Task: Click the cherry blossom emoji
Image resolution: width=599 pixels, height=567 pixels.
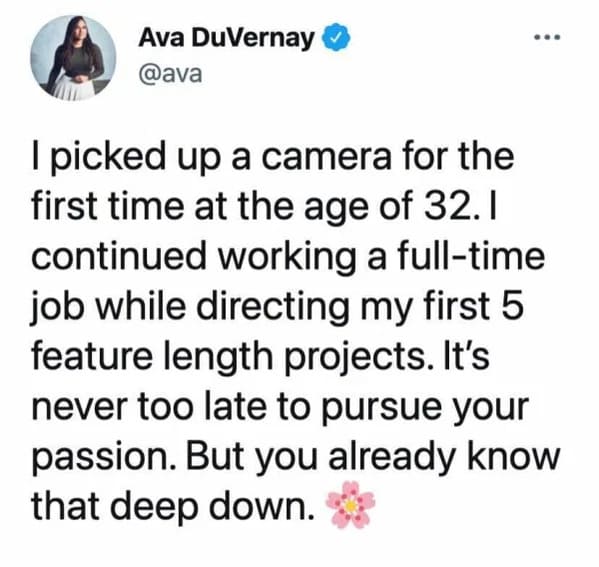Action: point(350,505)
